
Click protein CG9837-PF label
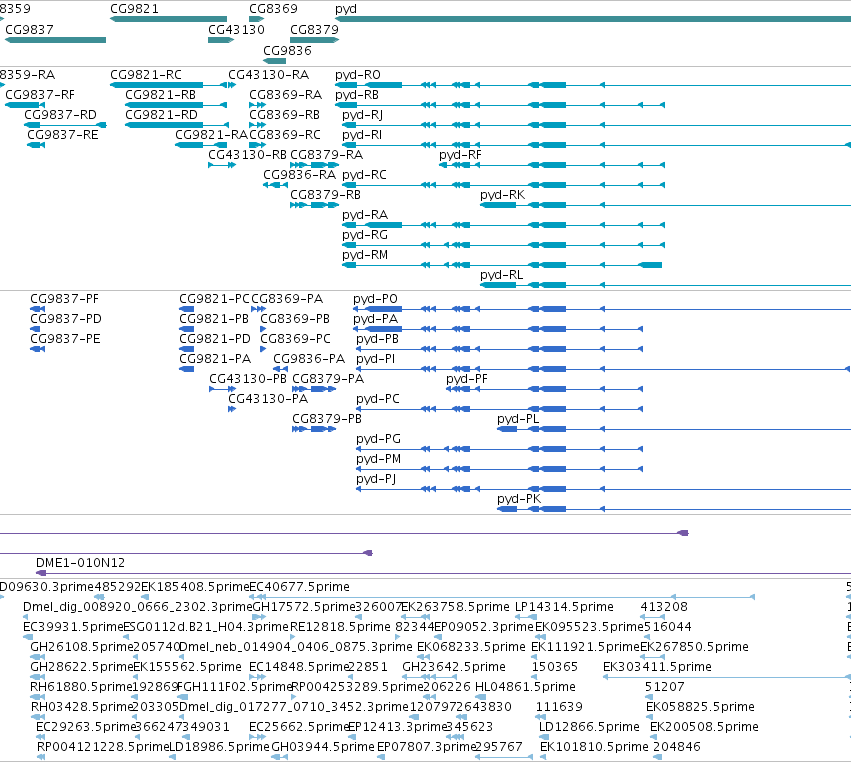point(65,299)
